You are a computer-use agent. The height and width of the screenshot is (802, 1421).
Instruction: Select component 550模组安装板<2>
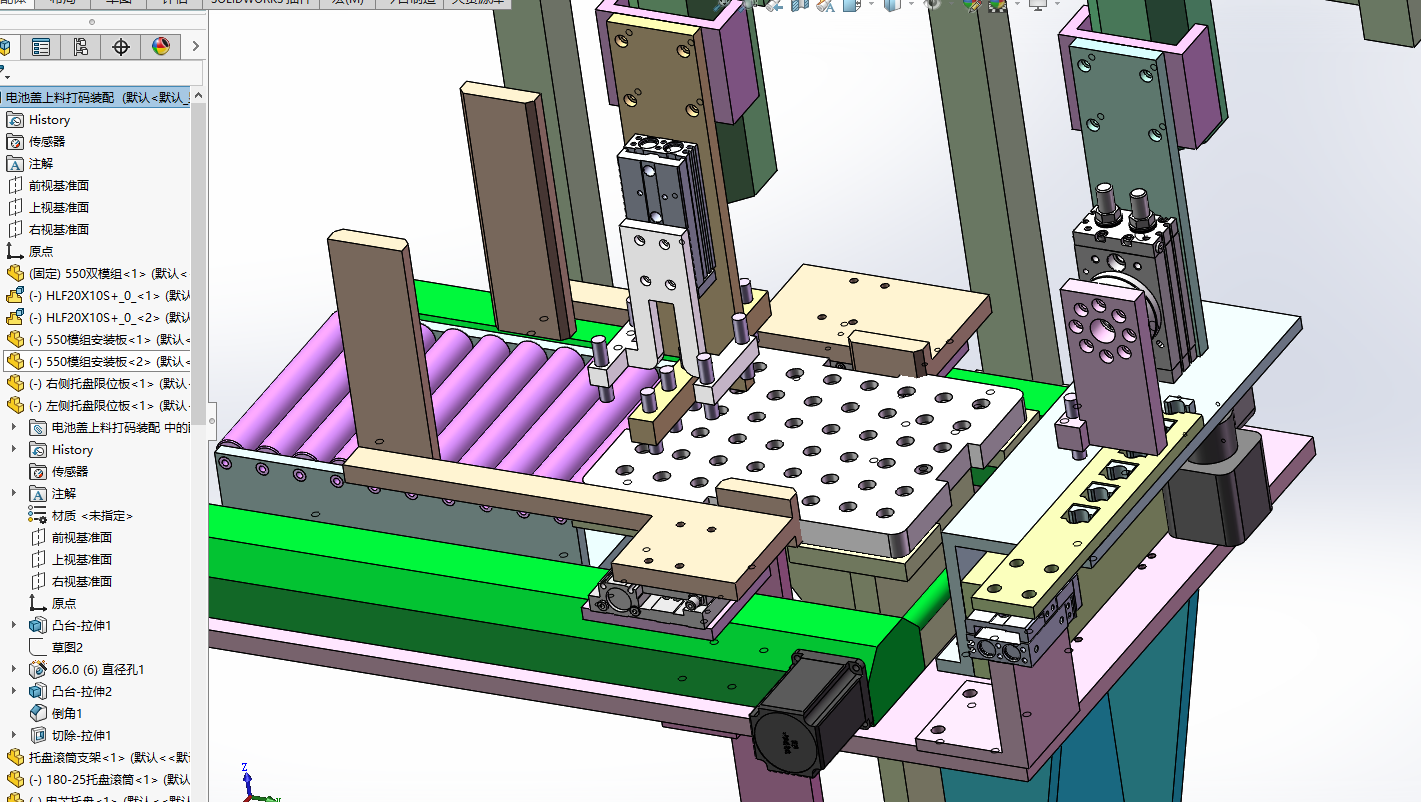97,361
